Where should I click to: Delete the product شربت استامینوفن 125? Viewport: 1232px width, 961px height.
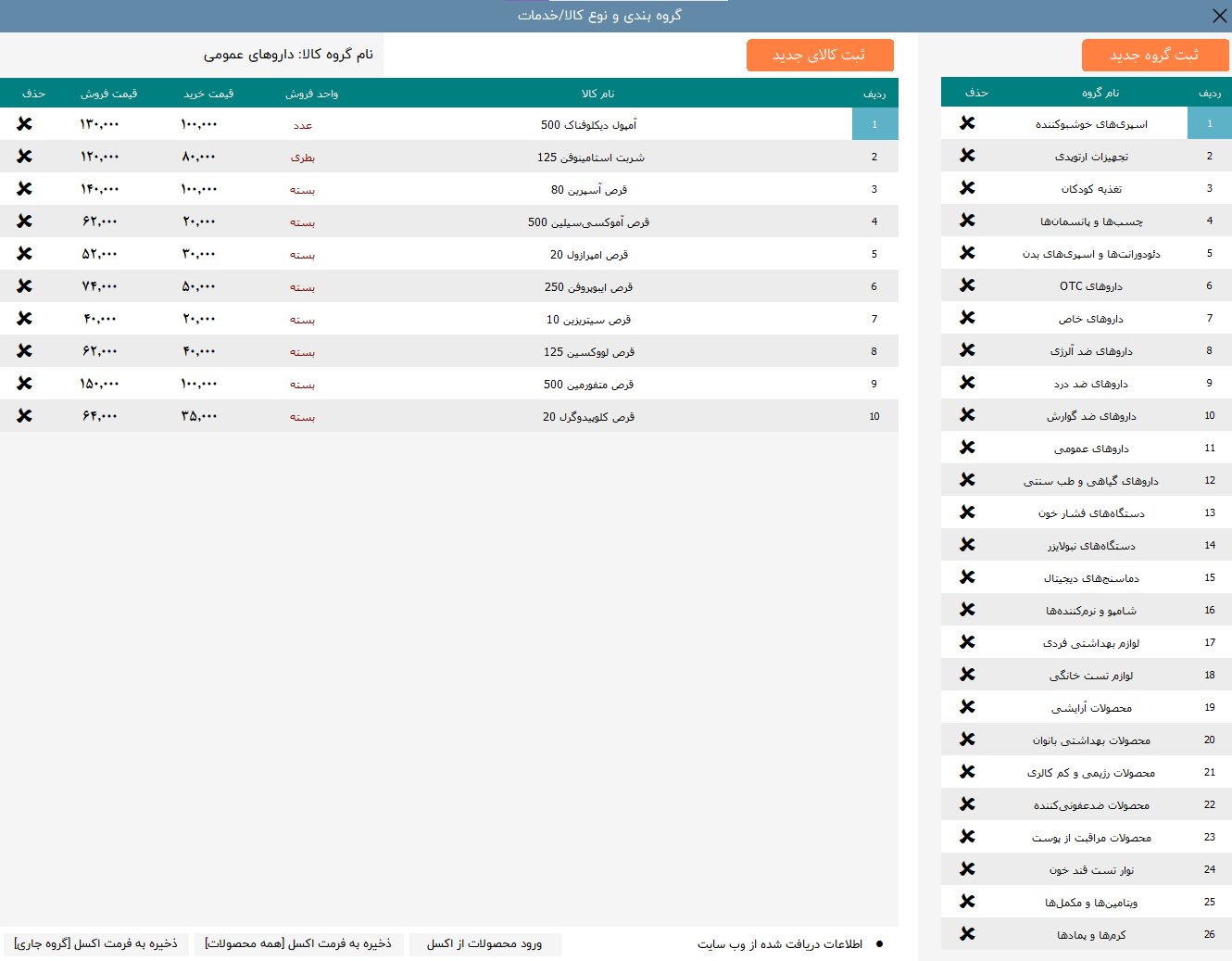pos(24,157)
